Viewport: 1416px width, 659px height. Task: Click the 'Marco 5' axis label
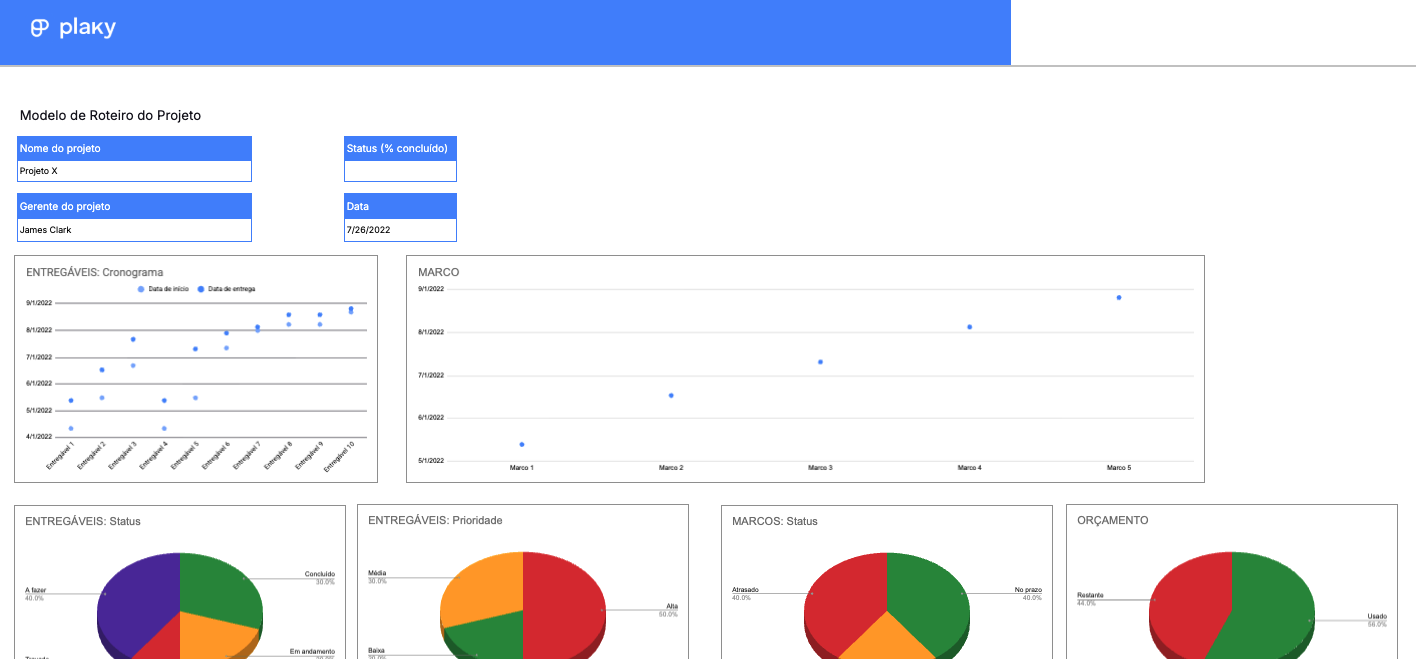(x=1119, y=468)
